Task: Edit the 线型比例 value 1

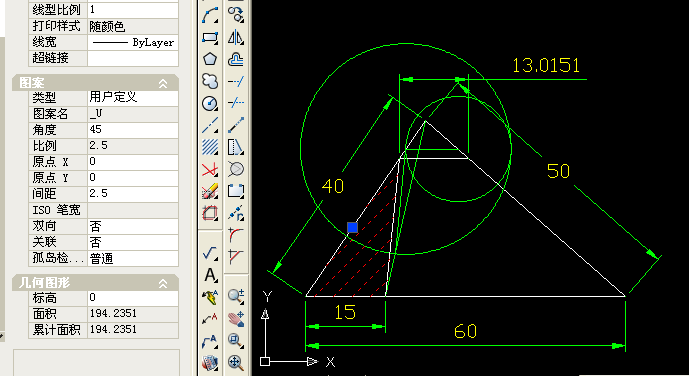Action: coord(133,10)
